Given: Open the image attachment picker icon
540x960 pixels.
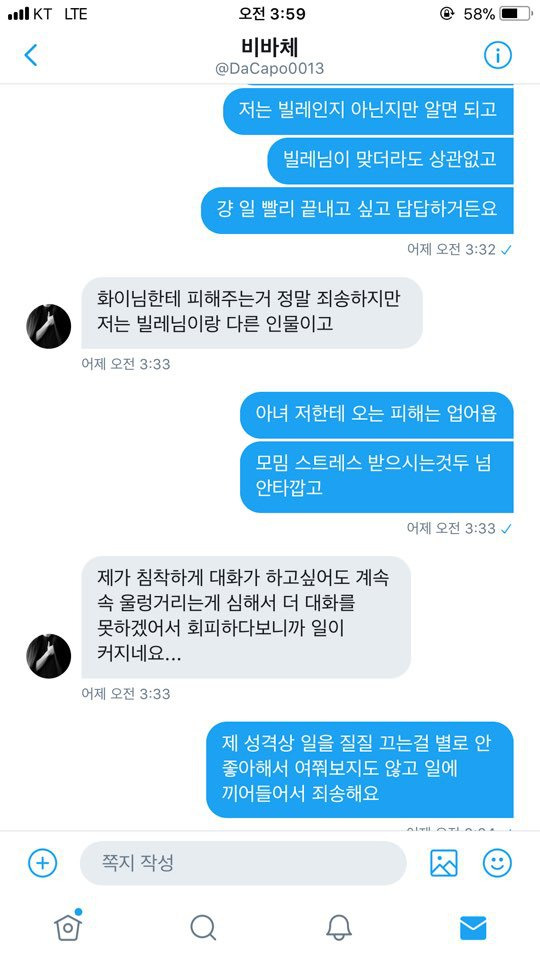Looking at the screenshot, I should click(444, 863).
